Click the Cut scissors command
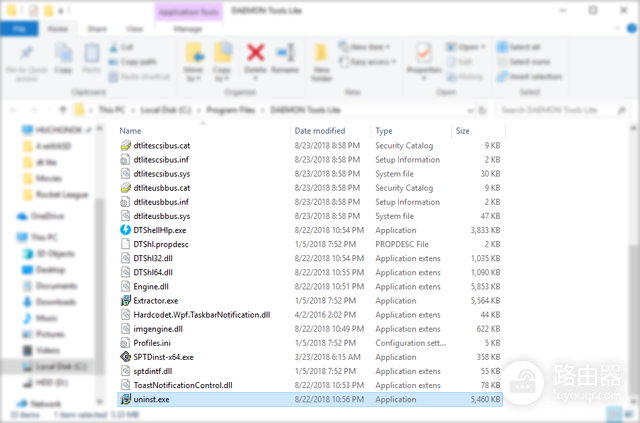Image resolution: width=640 pixels, height=423 pixels. pyautogui.click(x=121, y=47)
